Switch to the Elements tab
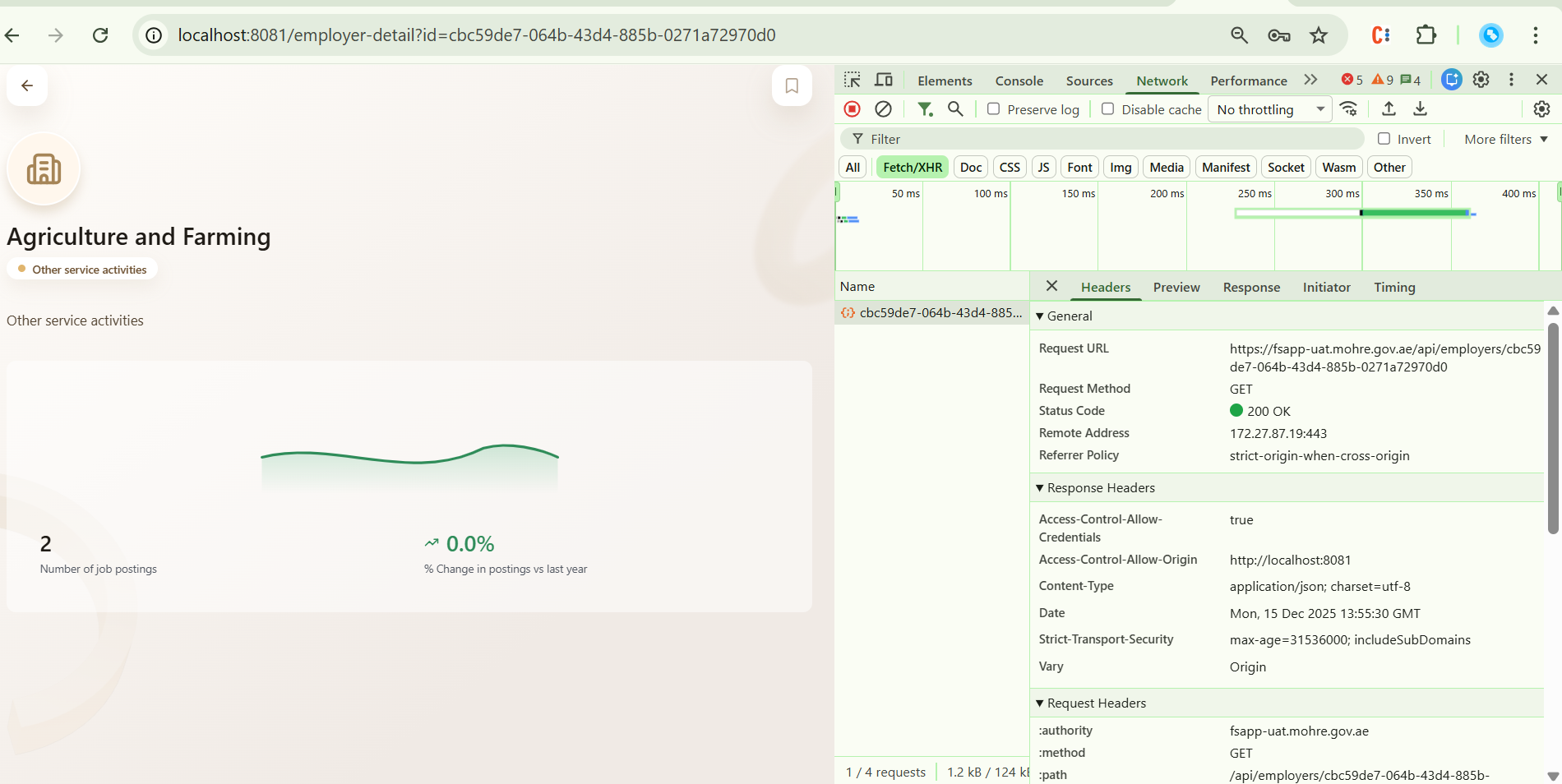This screenshot has height=784, width=1562. coord(945,81)
